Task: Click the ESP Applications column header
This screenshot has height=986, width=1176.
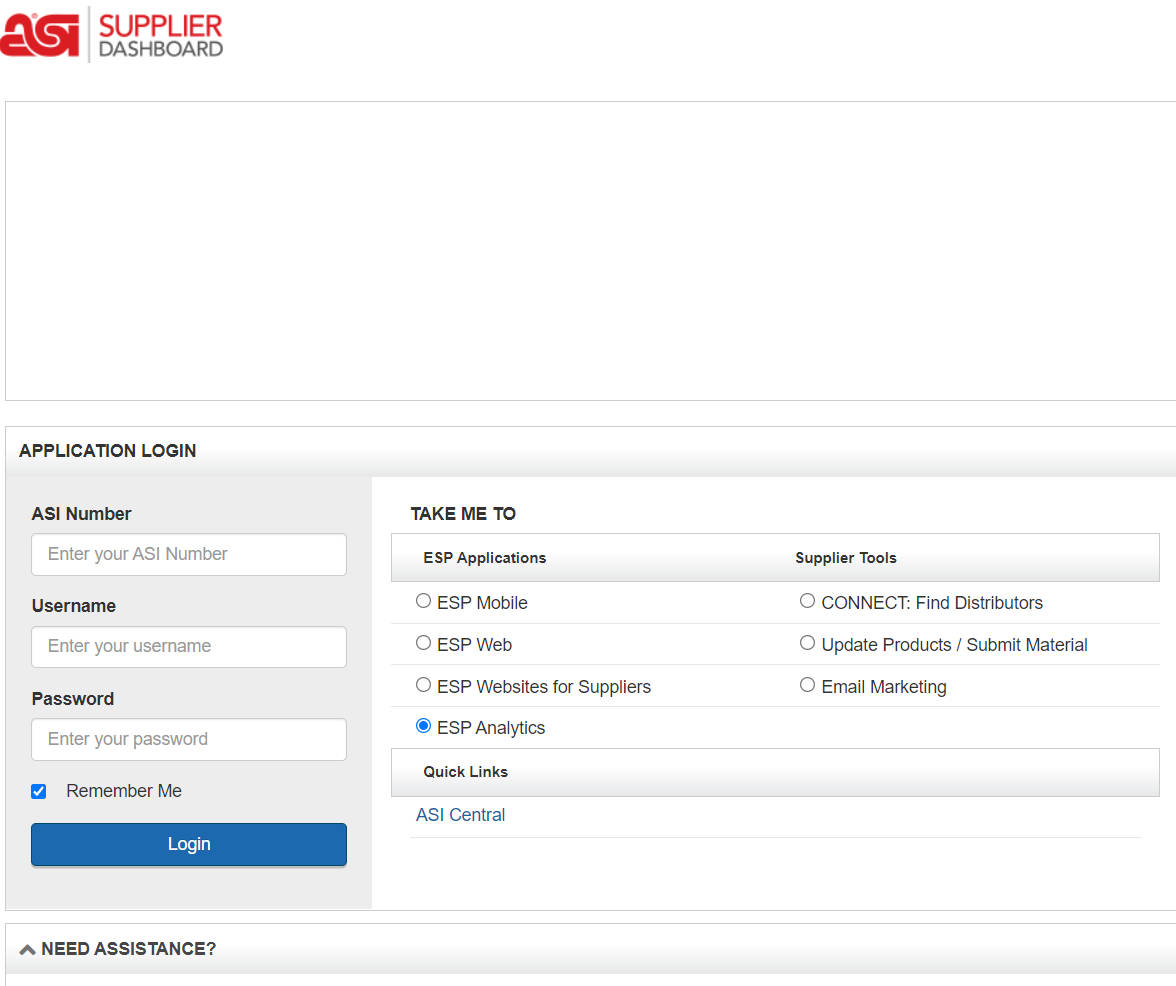Action: [485, 558]
